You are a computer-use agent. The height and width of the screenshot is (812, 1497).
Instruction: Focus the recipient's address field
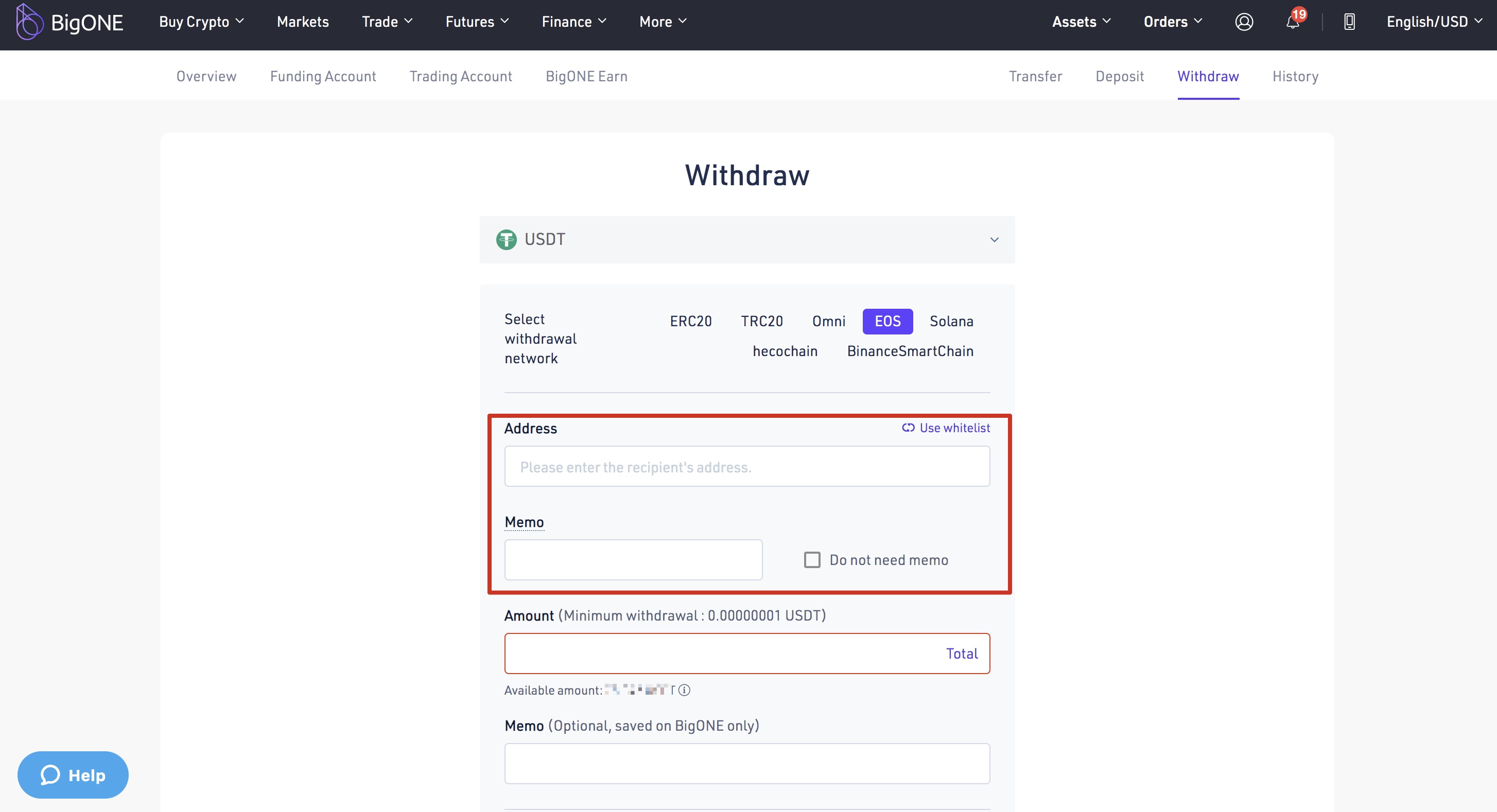[x=747, y=466]
